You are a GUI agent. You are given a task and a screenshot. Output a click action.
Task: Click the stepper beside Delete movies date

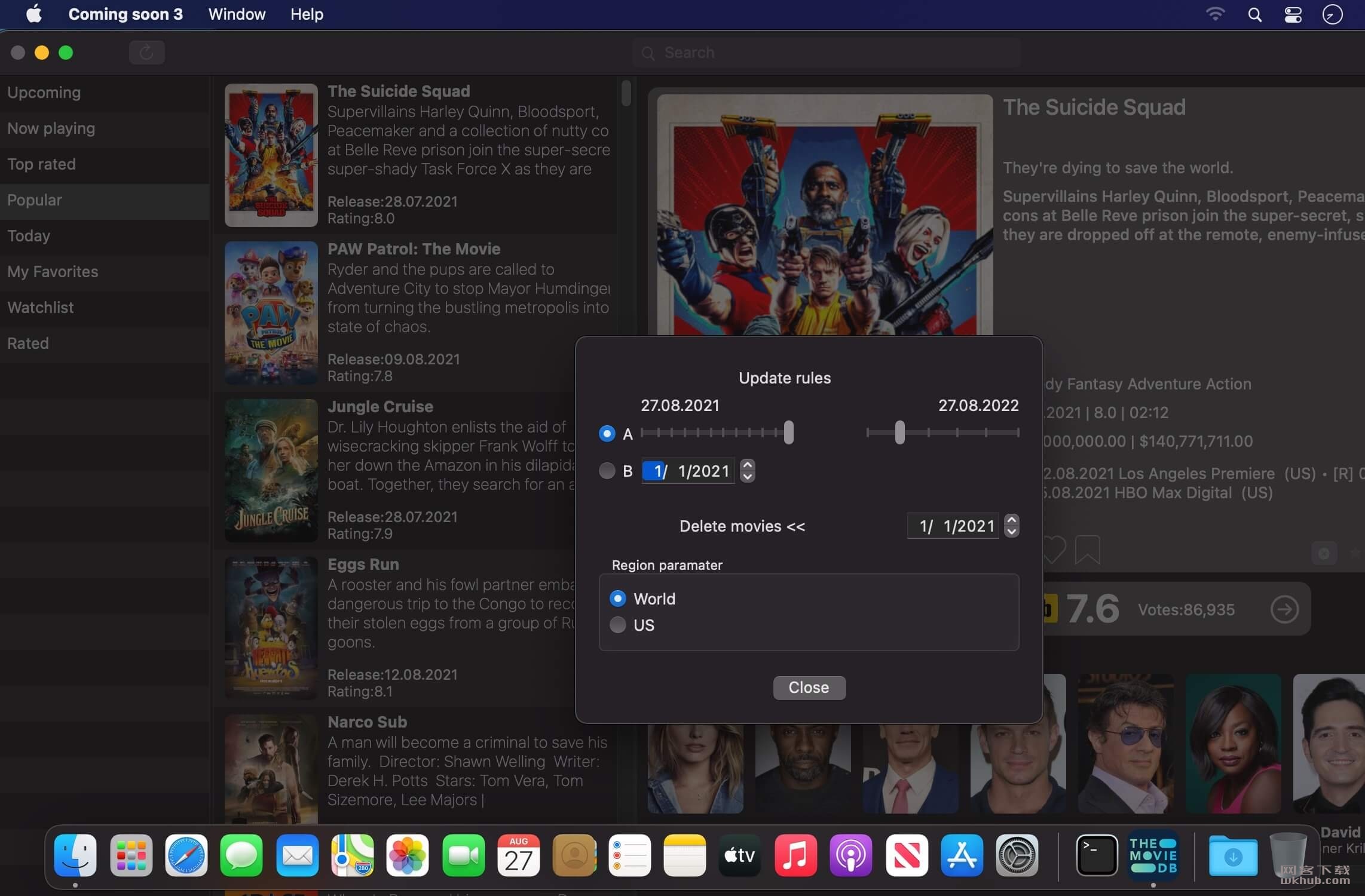[1011, 526]
